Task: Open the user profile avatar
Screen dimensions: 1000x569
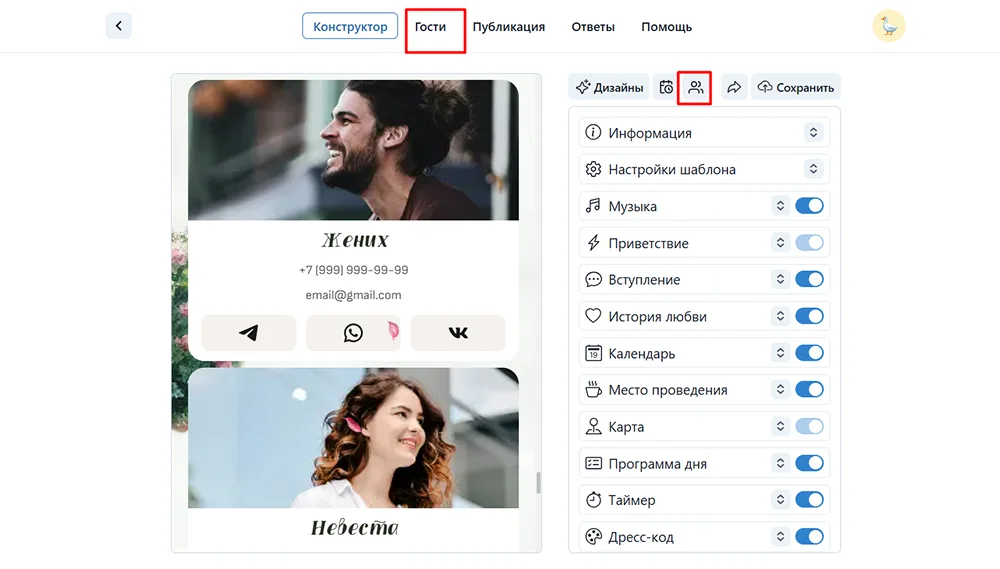Action: 888,27
